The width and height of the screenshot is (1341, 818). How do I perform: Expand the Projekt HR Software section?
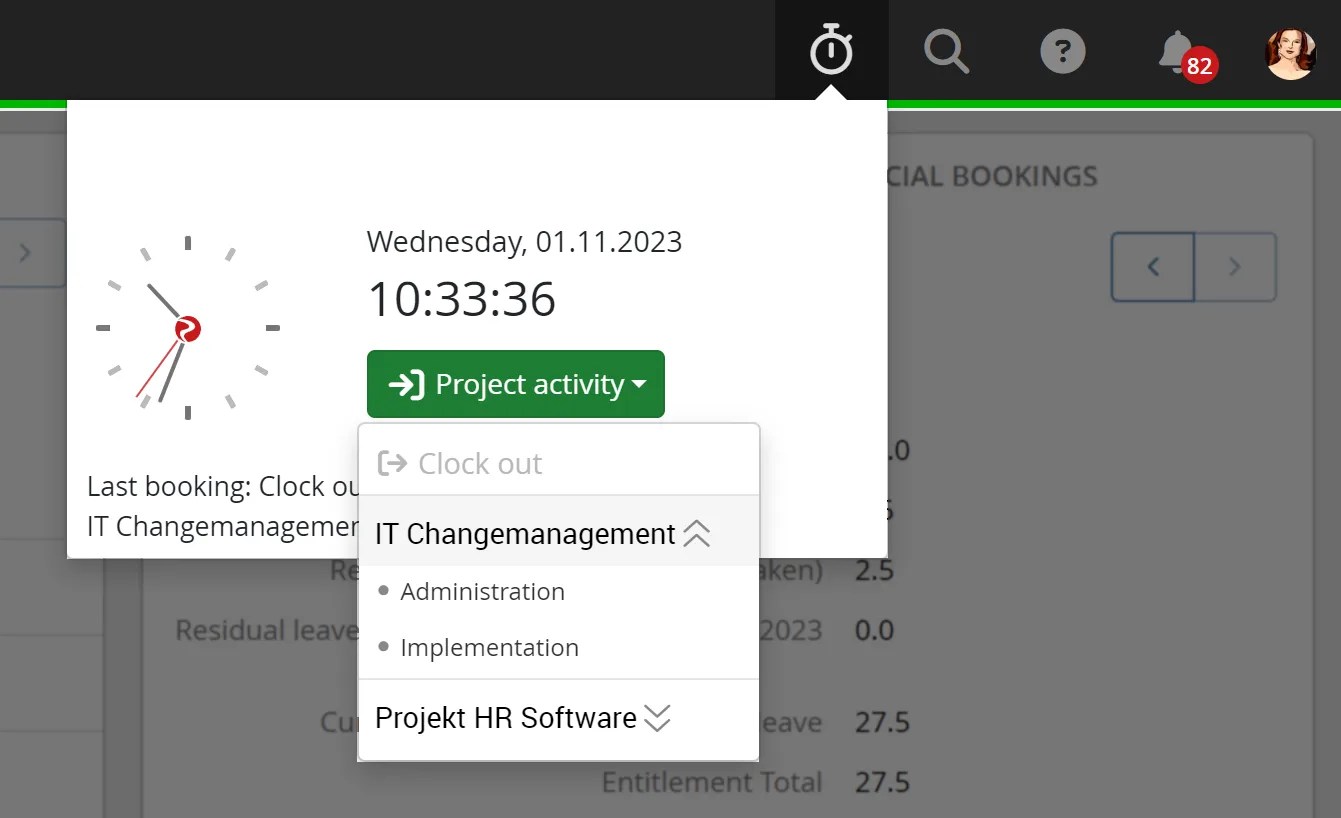[x=657, y=718]
